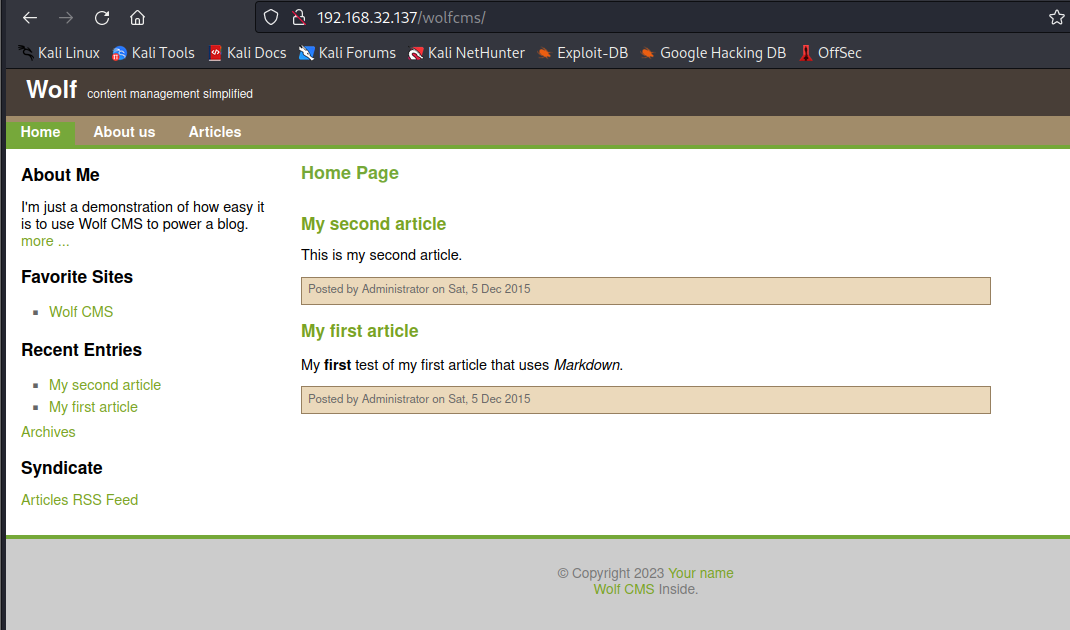Click the 'Your name' footer link
This screenshot has width=1070, height=630.
point(701,573)
